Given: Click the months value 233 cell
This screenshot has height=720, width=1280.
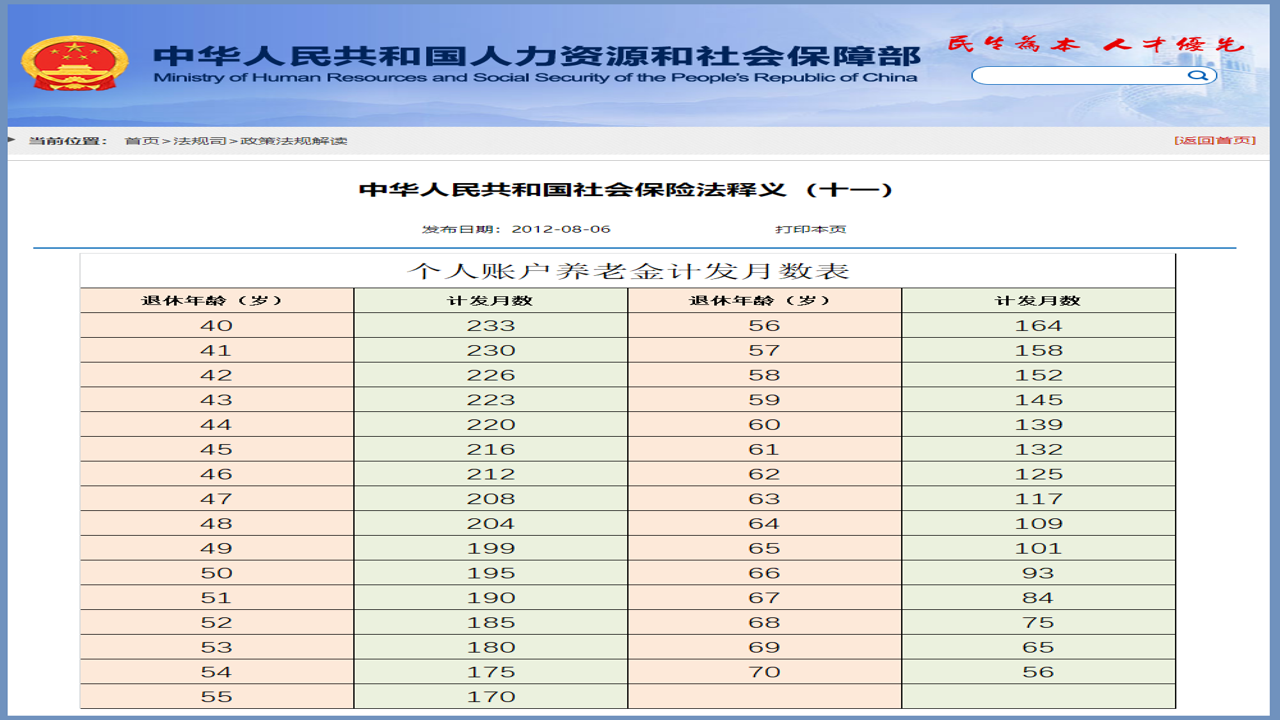Looking at the screenshot, I should [491, 325].
